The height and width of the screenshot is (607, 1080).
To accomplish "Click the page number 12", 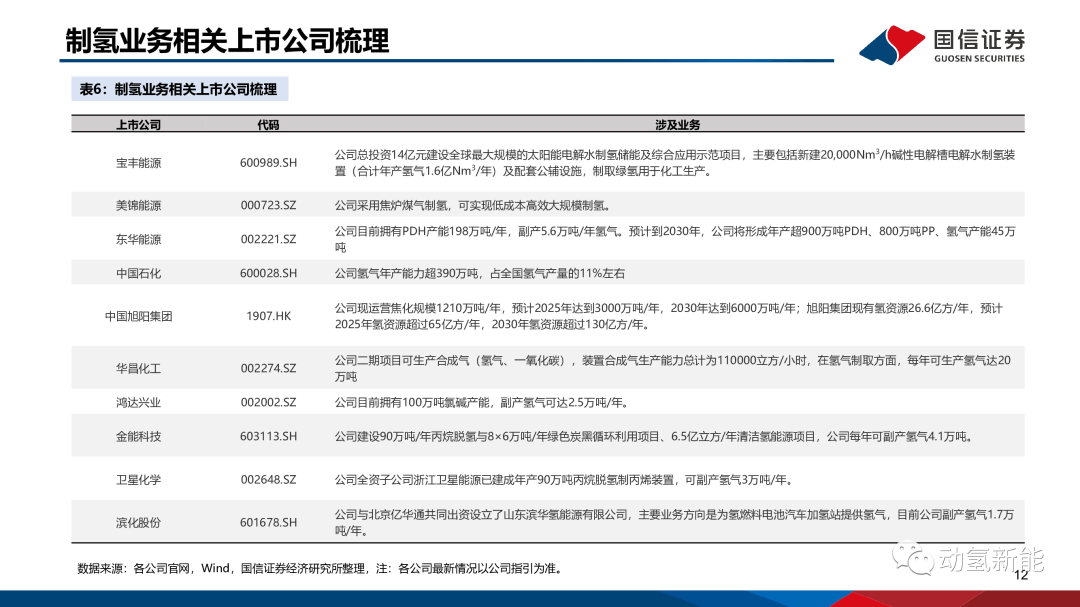I will point(1021,575).
